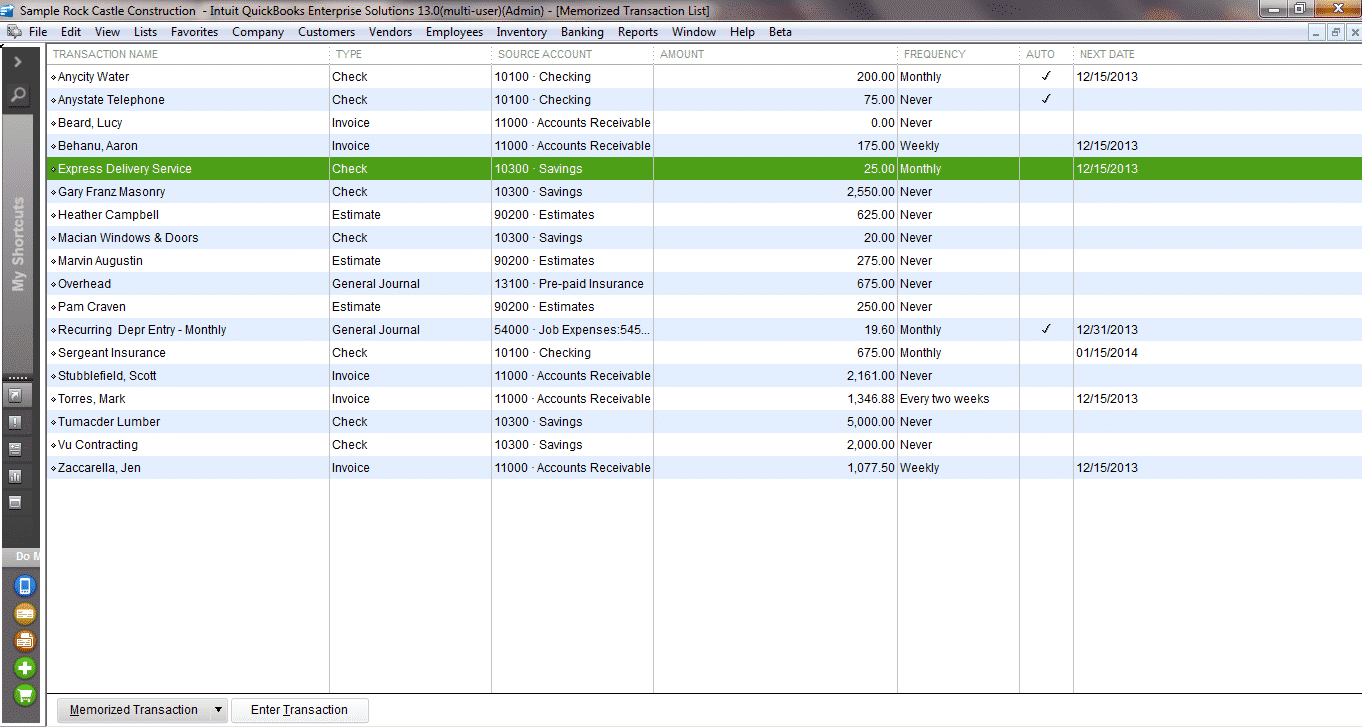The height and width of the screenshot is (728, 1362).
Task: Open the Vendors menu
Action: (x=390, y=32)
